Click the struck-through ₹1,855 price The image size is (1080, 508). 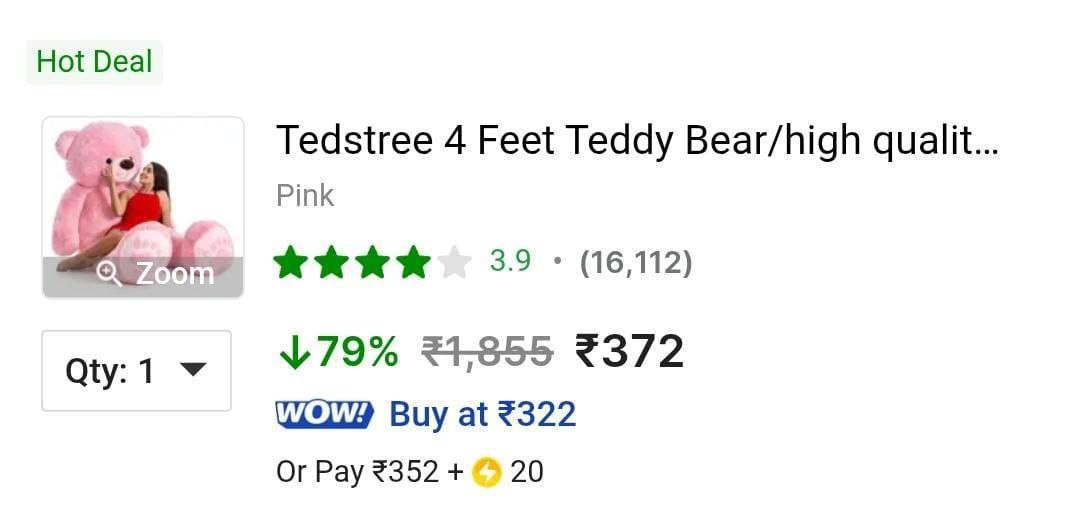point(487,351)
